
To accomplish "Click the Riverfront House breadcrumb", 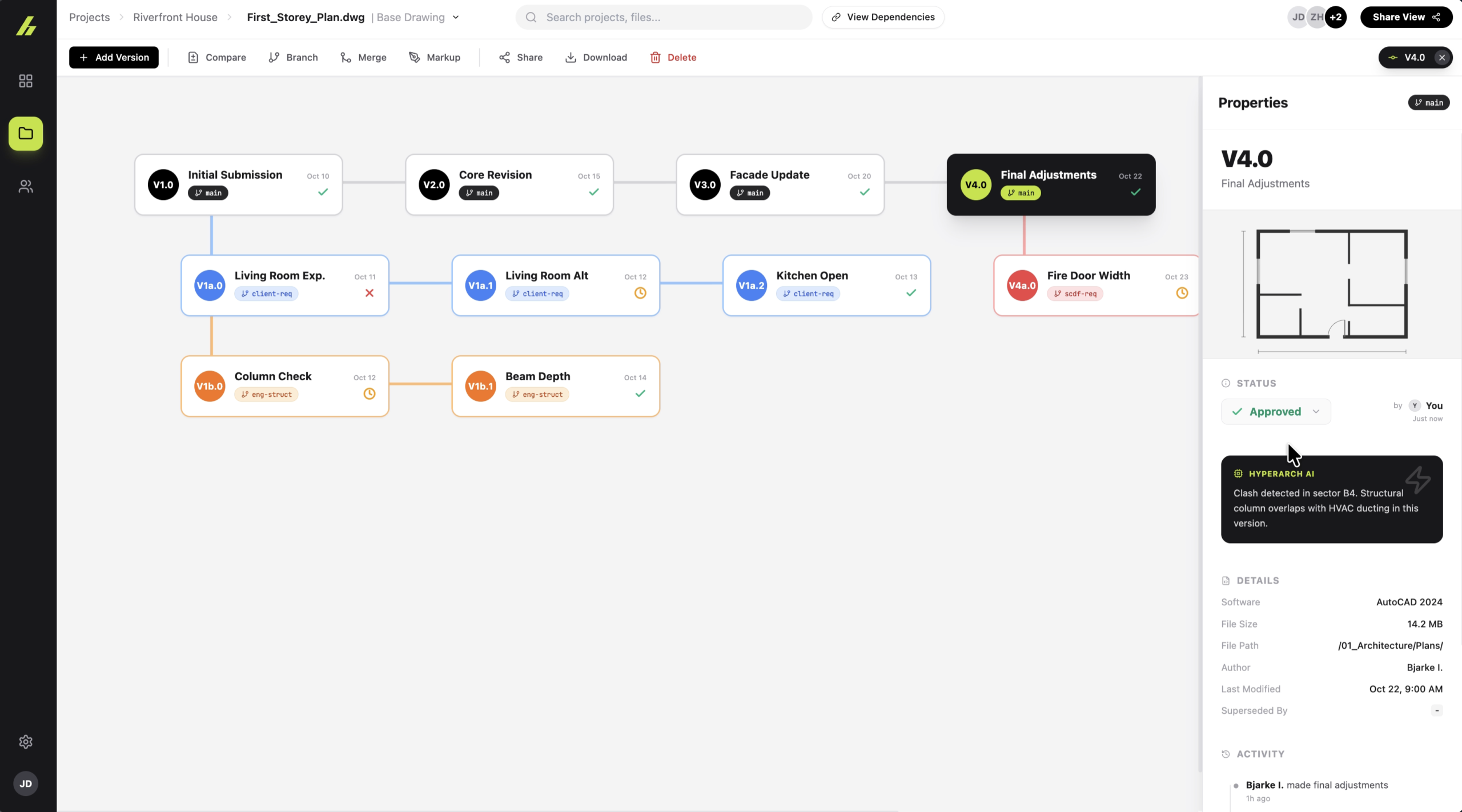I will (x=175, y=17).
